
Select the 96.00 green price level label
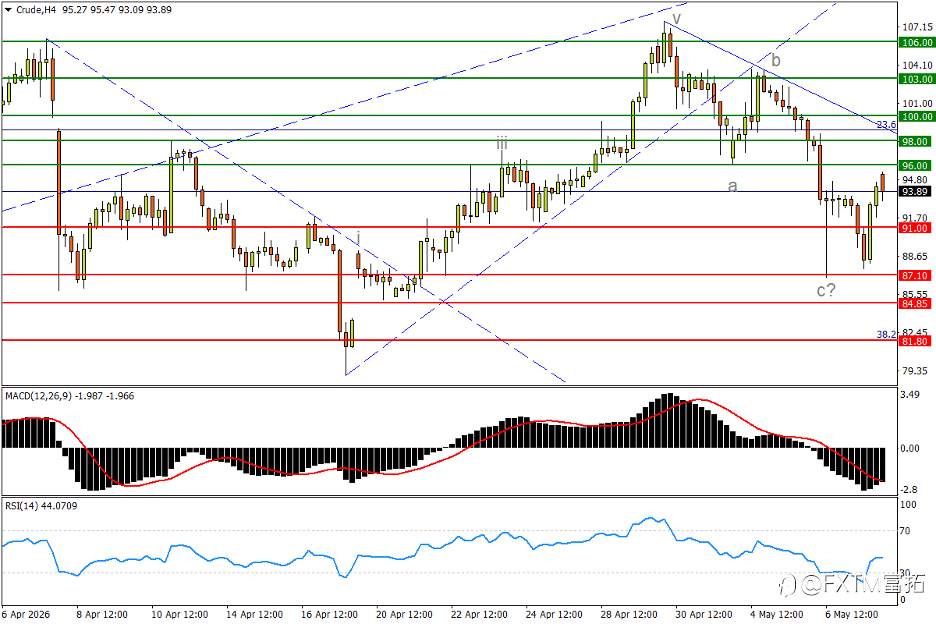917,165
